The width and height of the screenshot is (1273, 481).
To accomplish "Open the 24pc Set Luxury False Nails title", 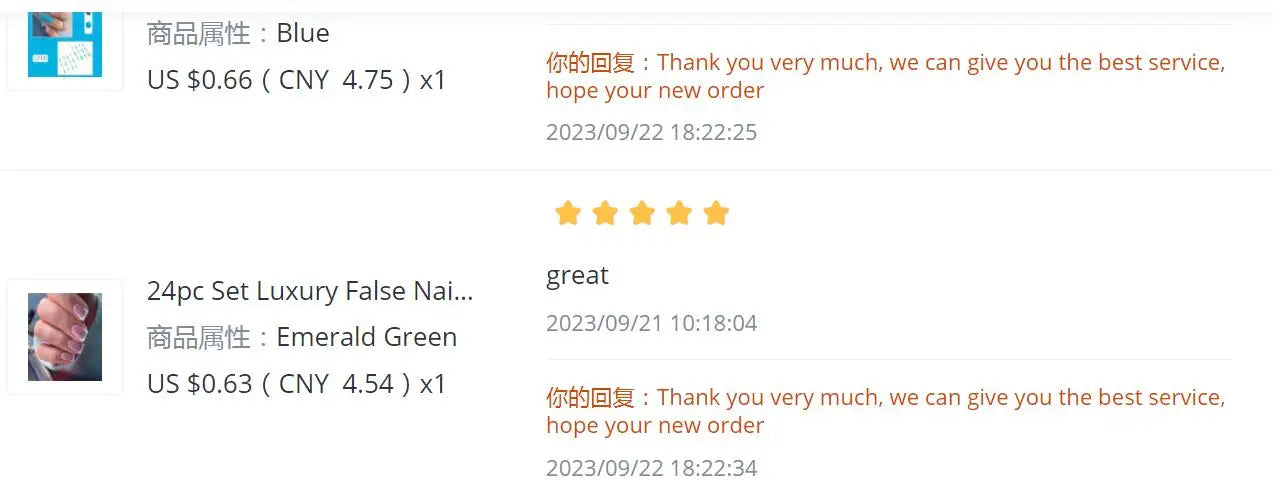I will [x=310, y=291].
